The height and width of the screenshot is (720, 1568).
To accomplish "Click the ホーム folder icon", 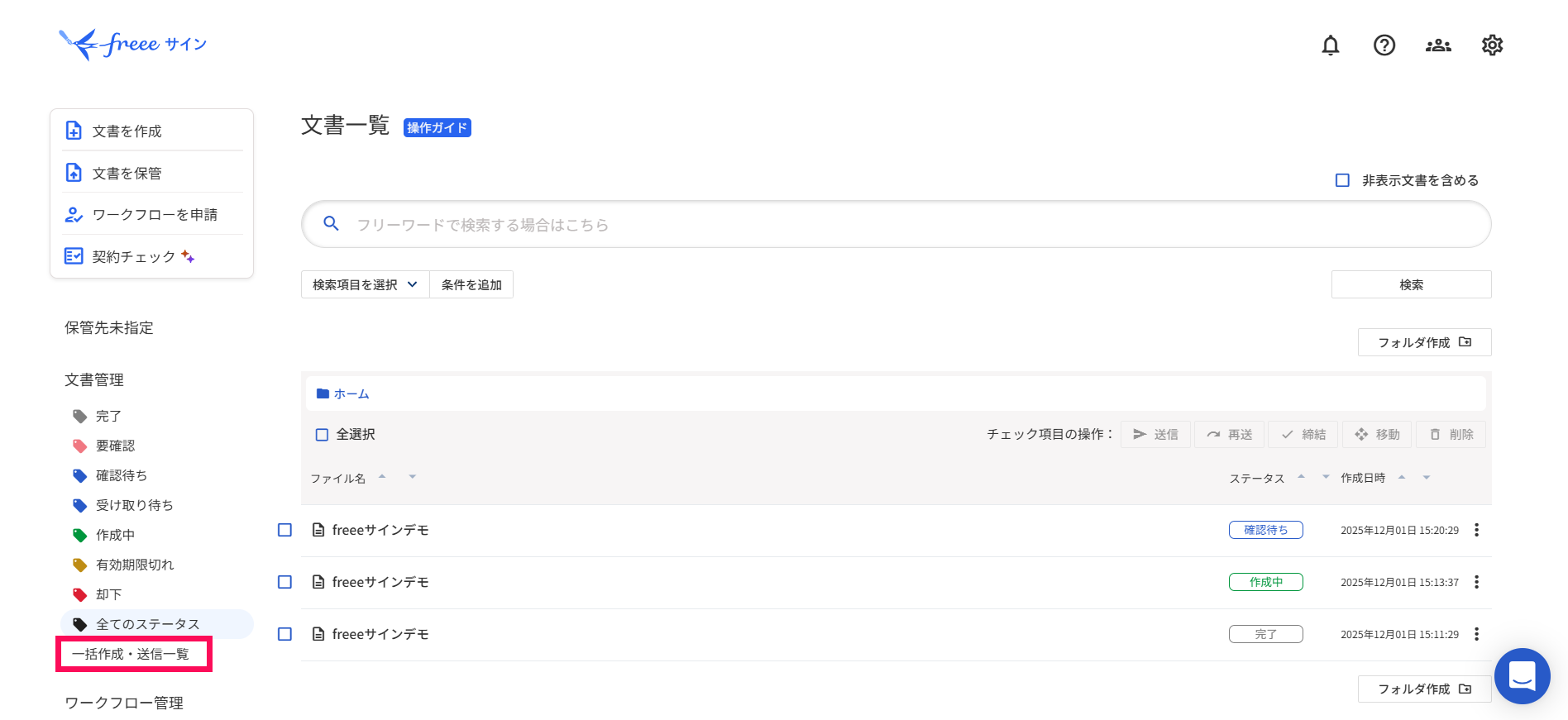I will point(323,394).
